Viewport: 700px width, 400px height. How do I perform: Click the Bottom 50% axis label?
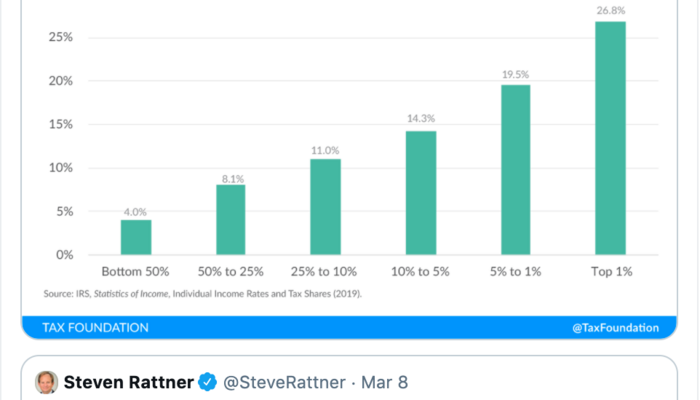coord(136,272)
